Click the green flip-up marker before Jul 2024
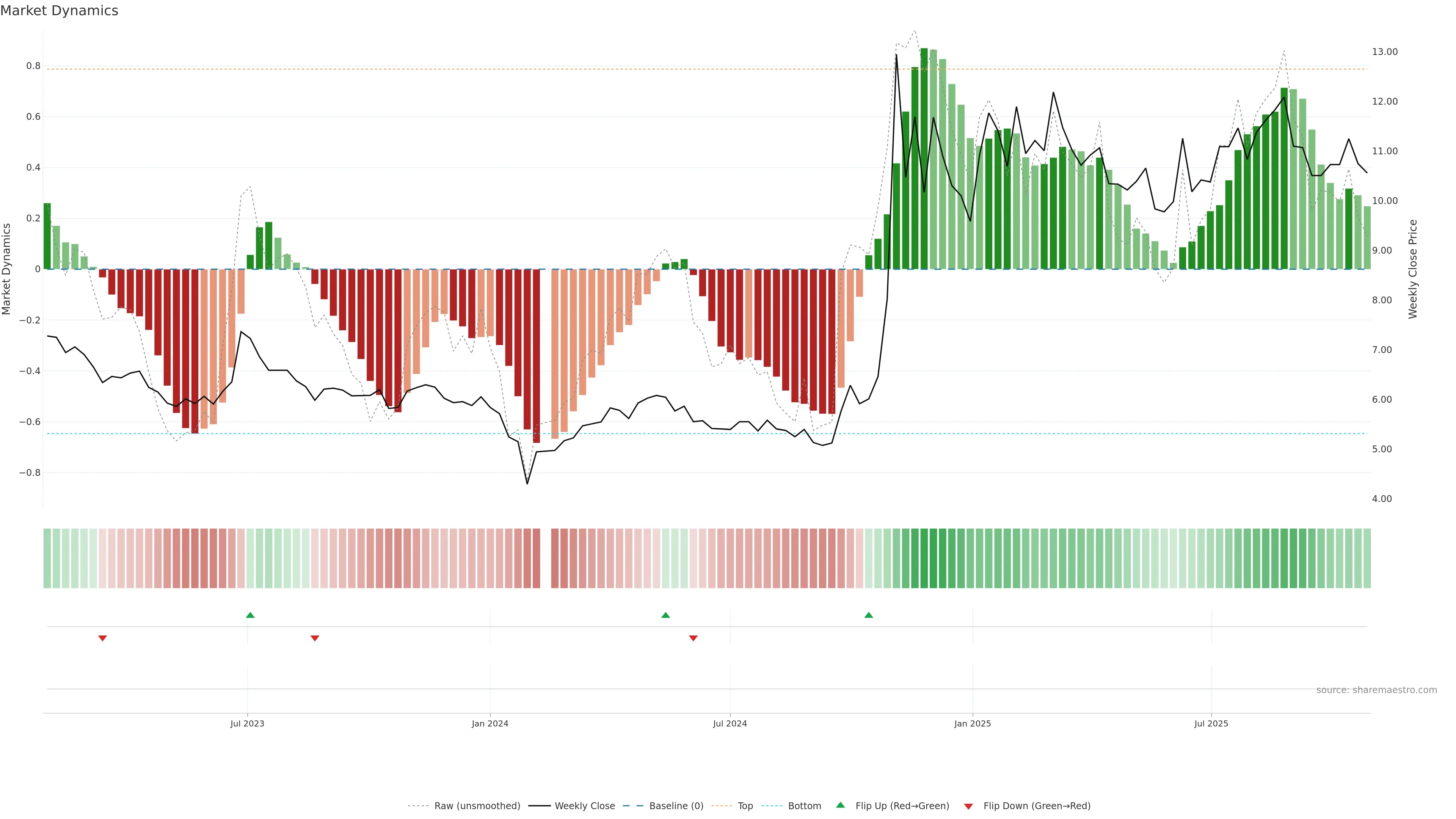This screenshot has height=819, width=1456. coord(665,615)
